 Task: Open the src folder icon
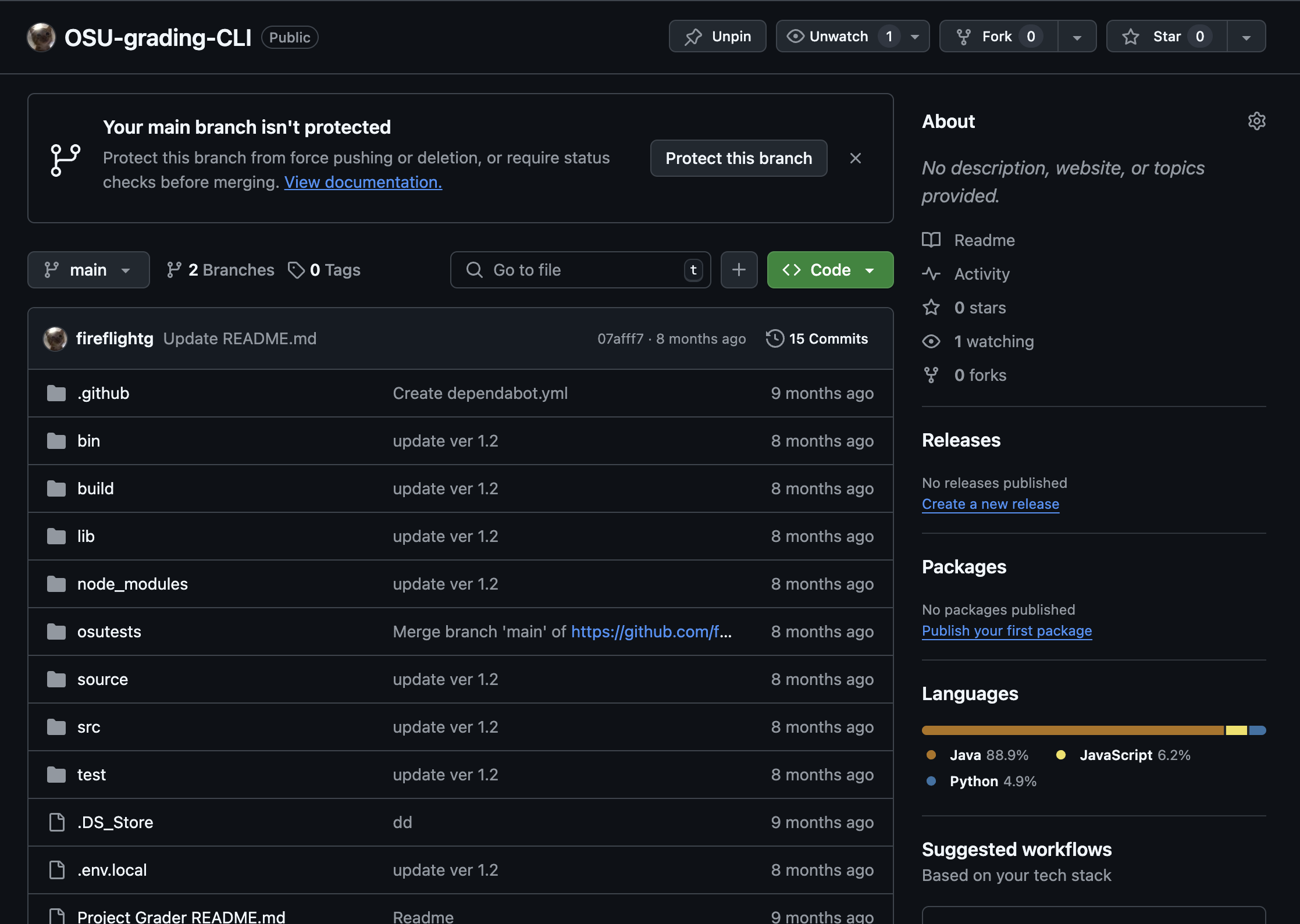pyautogui.click(x=56, y=727)
